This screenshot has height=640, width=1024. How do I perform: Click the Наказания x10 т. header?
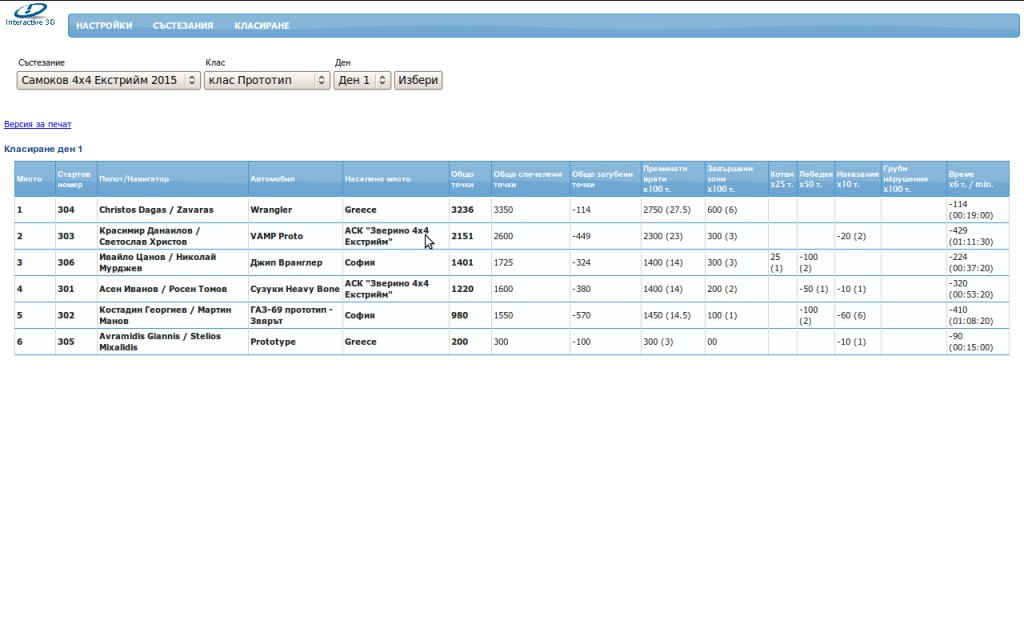click(857, 179)
